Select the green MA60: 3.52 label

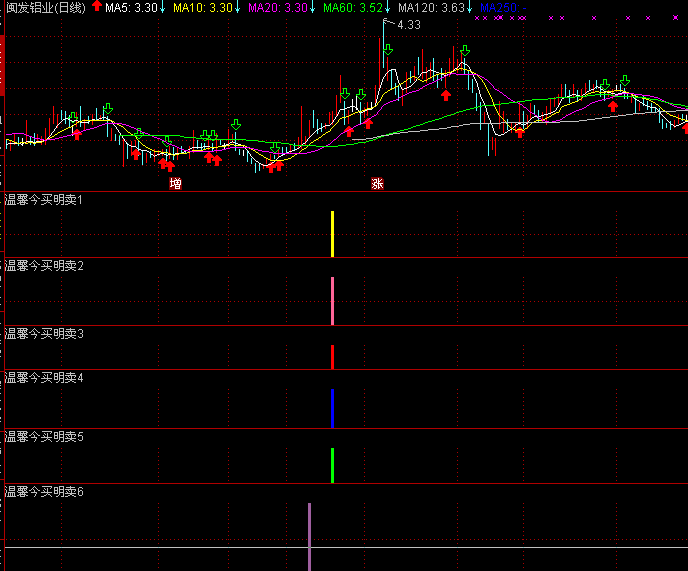(353, 8)
